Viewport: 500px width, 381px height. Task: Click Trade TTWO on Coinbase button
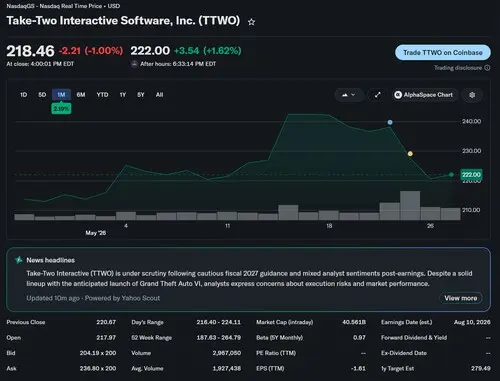(443, 53)
